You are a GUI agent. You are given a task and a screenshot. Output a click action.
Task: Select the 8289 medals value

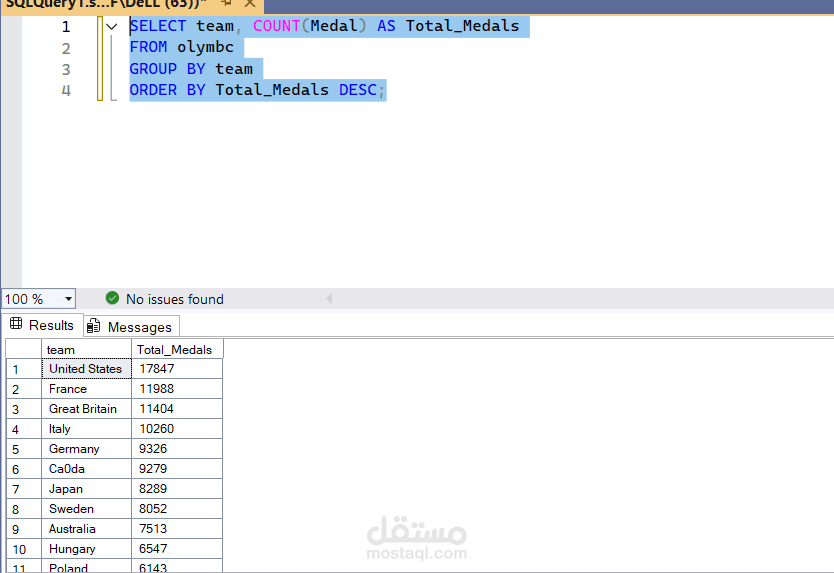[x=177, y=489]
